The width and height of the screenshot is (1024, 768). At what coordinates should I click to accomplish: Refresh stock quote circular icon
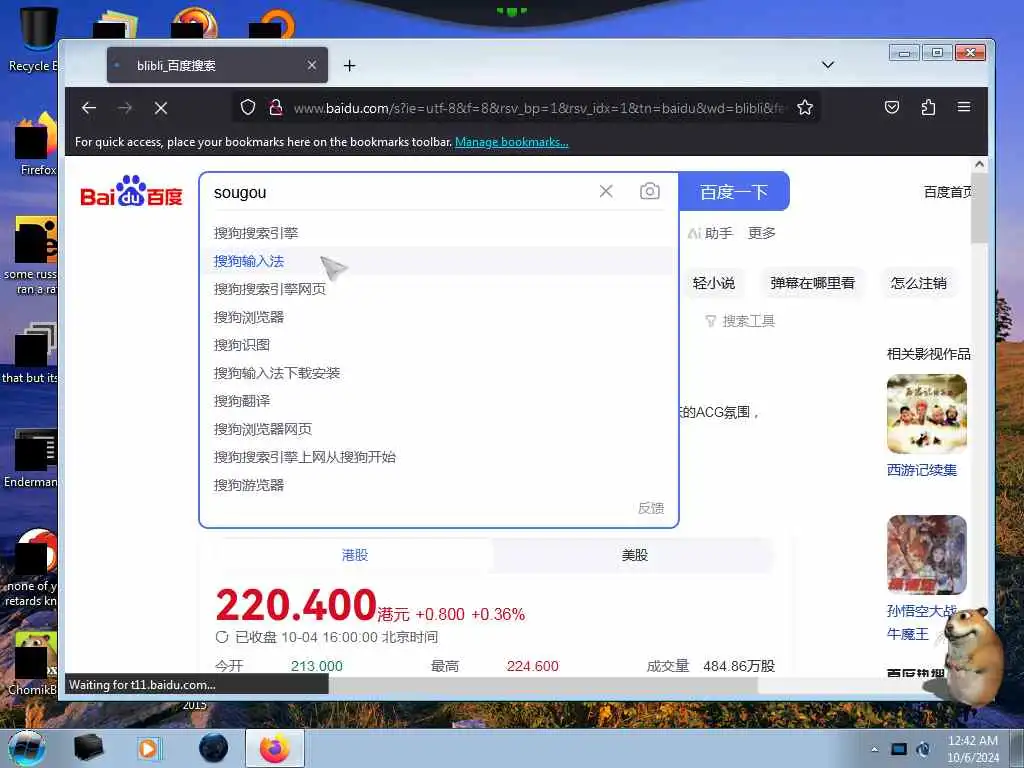pos(222,637)
